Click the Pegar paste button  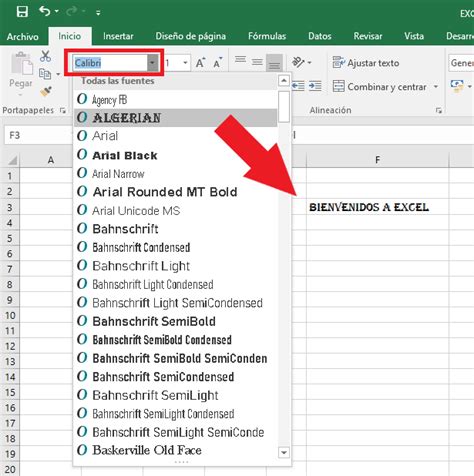tap(21, 74)
